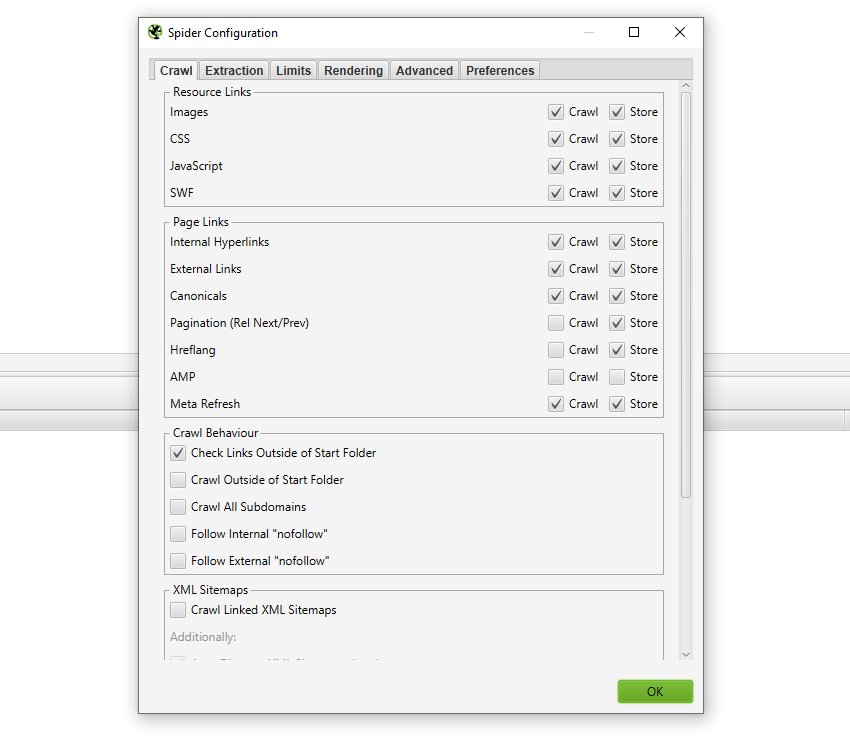850x740 pixels.
Task: Enable Crawl for AMP links
Action: (555, 377)
